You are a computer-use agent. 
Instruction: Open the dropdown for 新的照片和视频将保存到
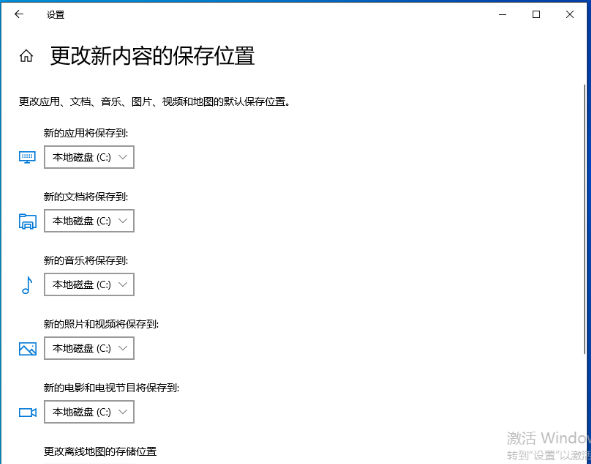click(x=89, y=348)
